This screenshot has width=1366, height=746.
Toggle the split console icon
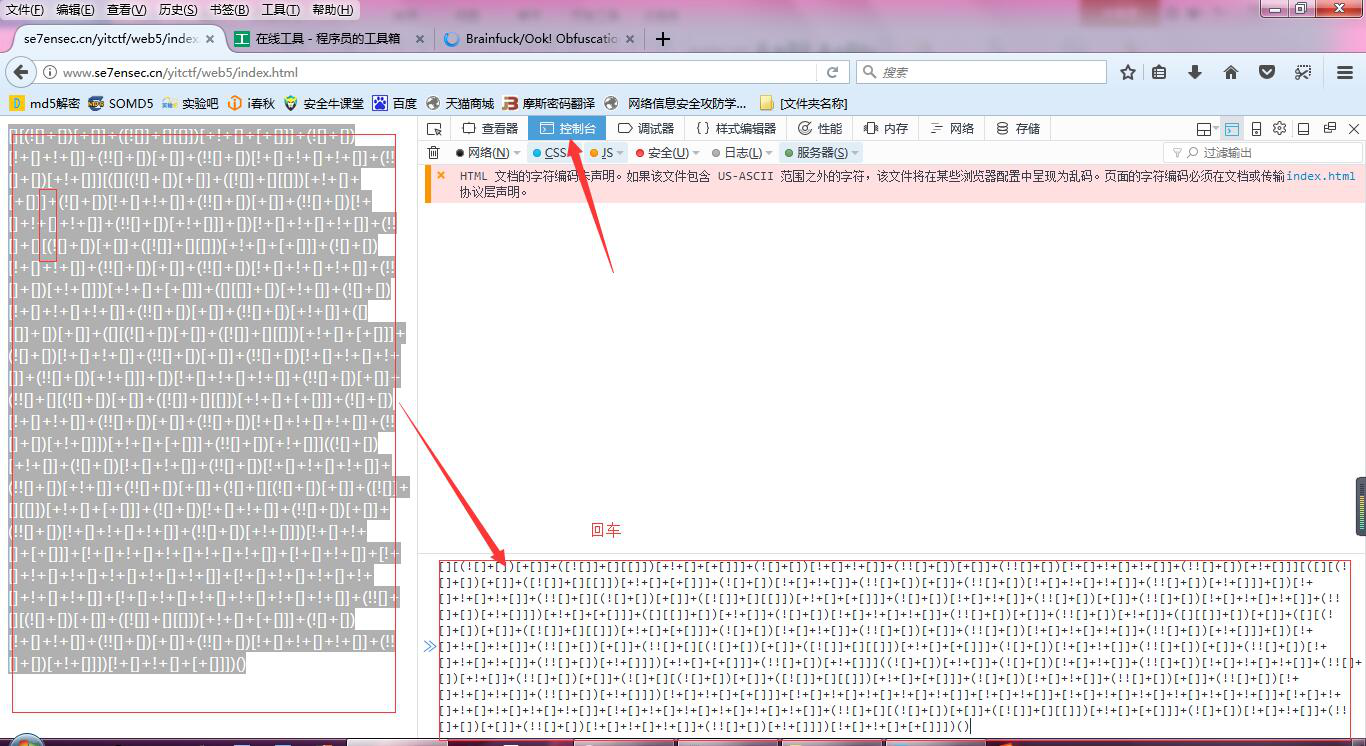(x=1232, y=129)
